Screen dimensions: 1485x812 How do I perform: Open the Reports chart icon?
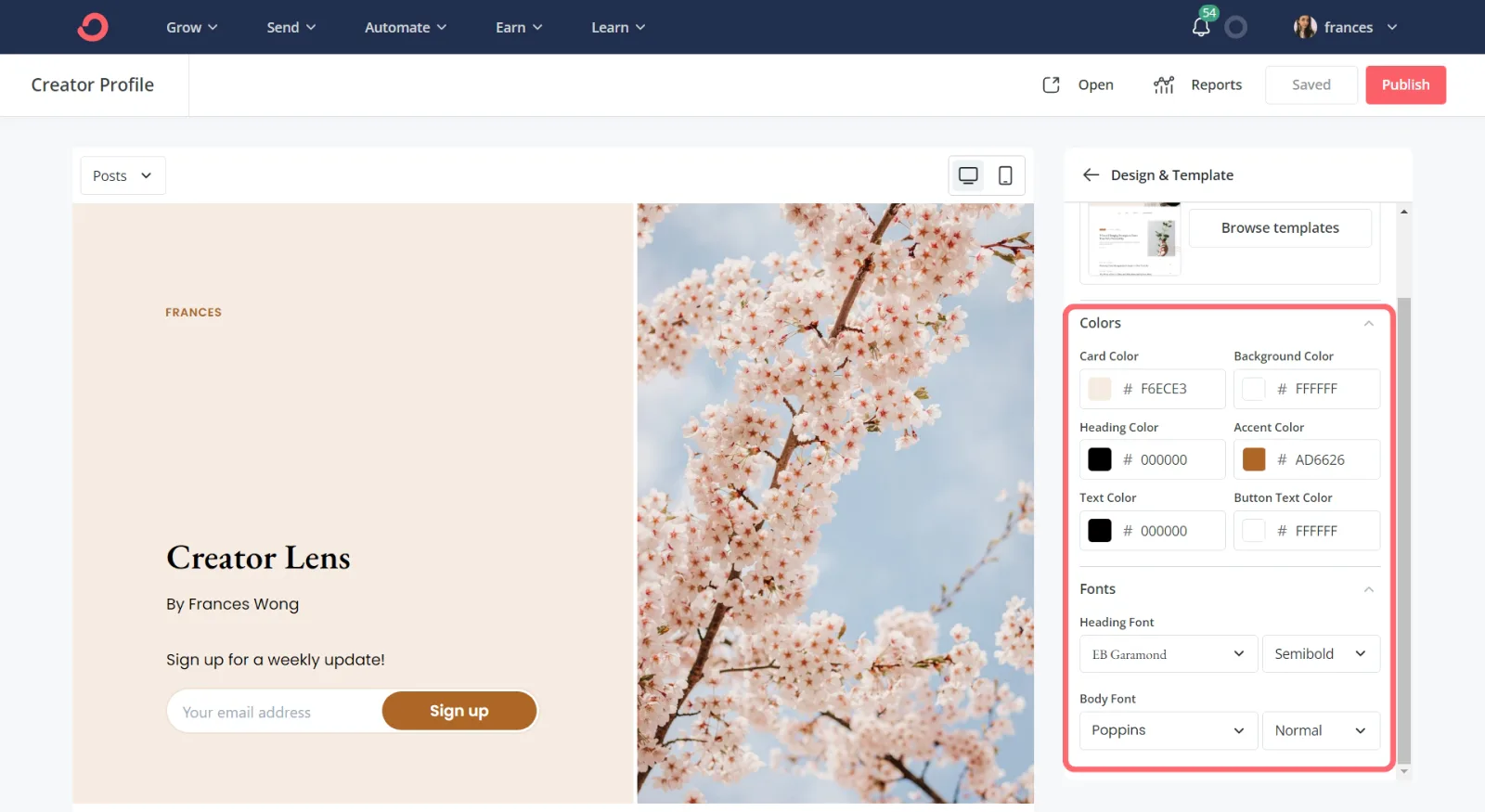coord(1164,84)
